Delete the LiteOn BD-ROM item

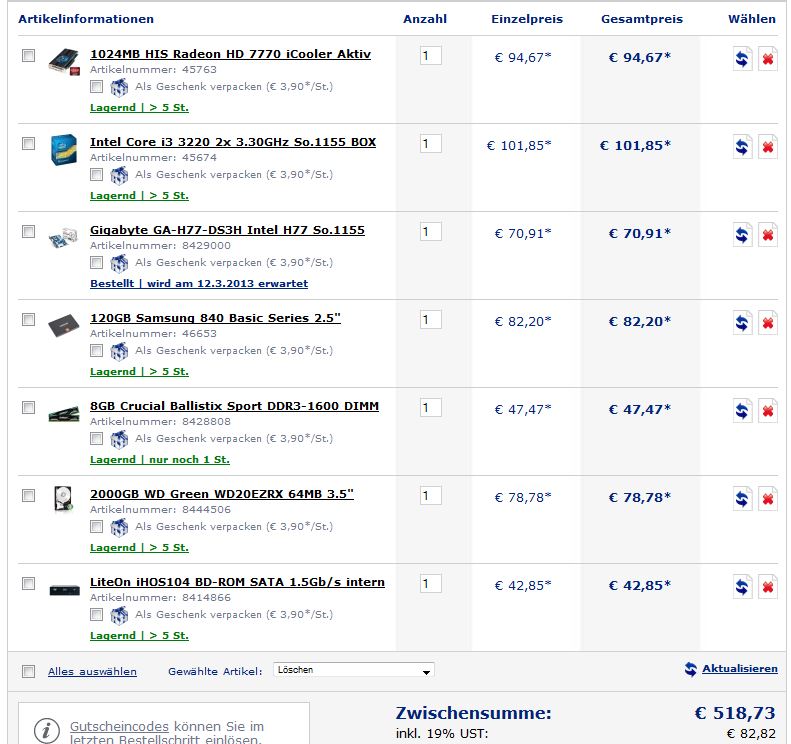pyautogui.click(x=767, y=587)
